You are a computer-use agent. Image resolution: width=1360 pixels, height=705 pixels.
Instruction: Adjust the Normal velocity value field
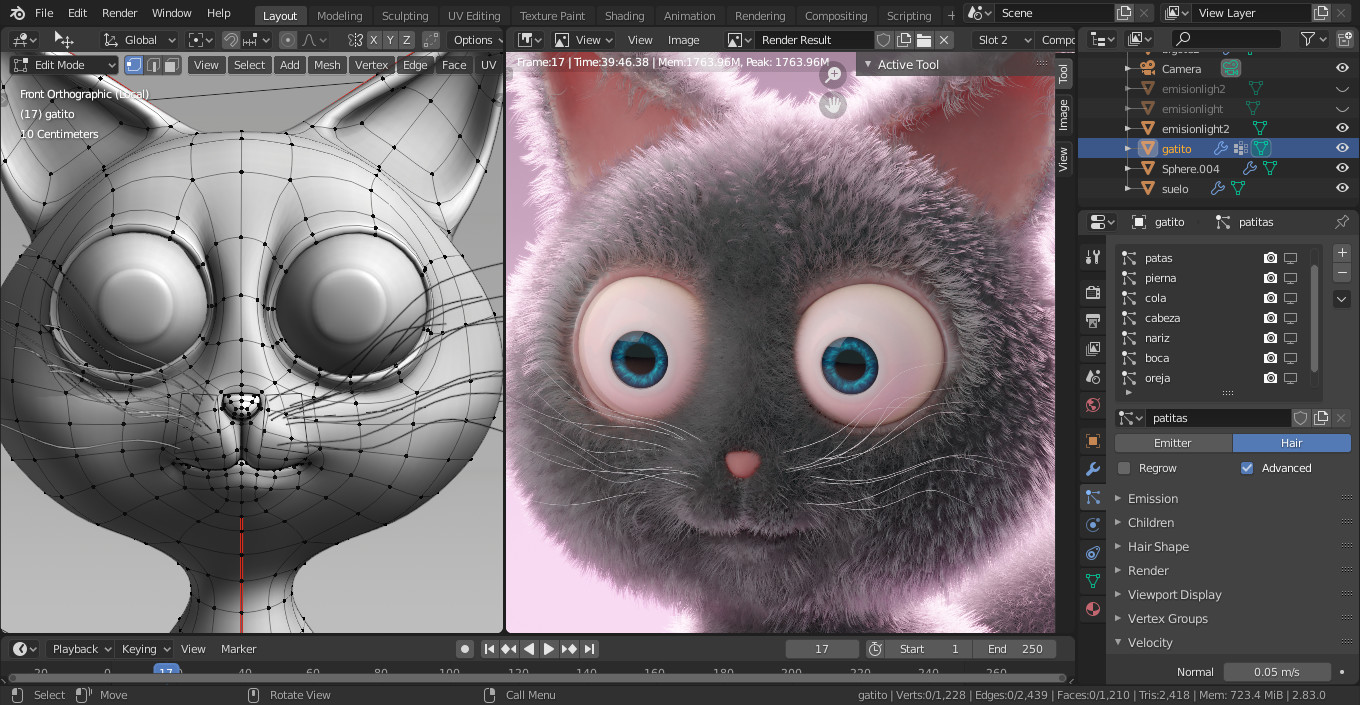(1277, 672)
